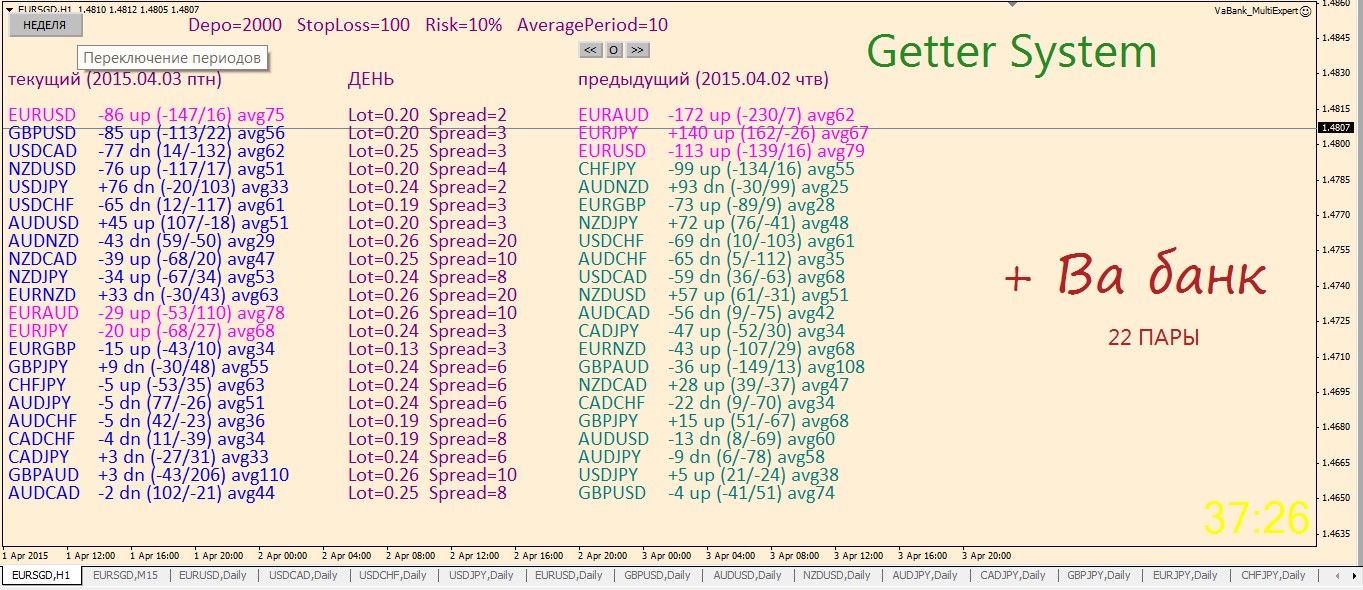Click the '22 ПАРЫ' label

point(1153,338)
